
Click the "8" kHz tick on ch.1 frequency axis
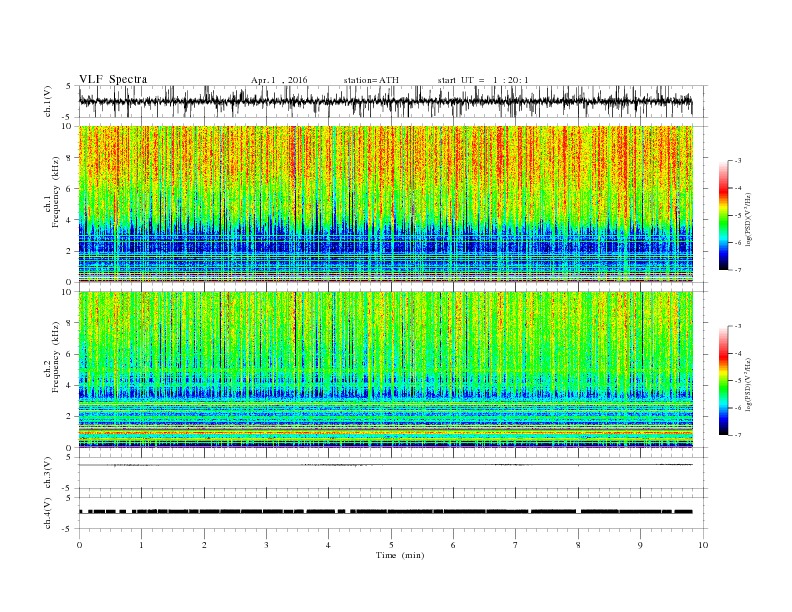(x=70, y=158)
